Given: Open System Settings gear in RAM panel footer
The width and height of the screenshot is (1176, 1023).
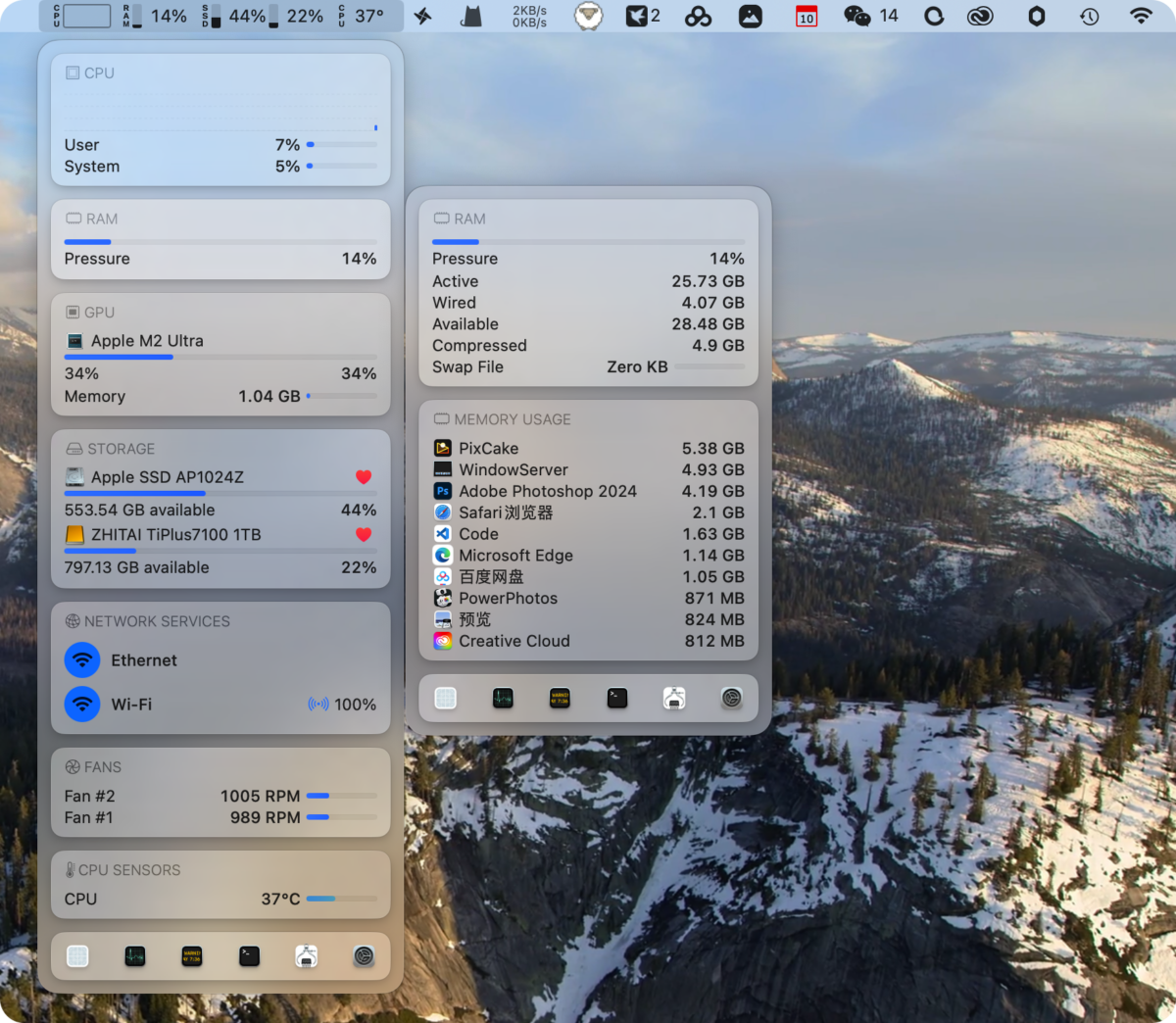Looking at the screenshot, I should pyautogui.click(x=731, y=698).
